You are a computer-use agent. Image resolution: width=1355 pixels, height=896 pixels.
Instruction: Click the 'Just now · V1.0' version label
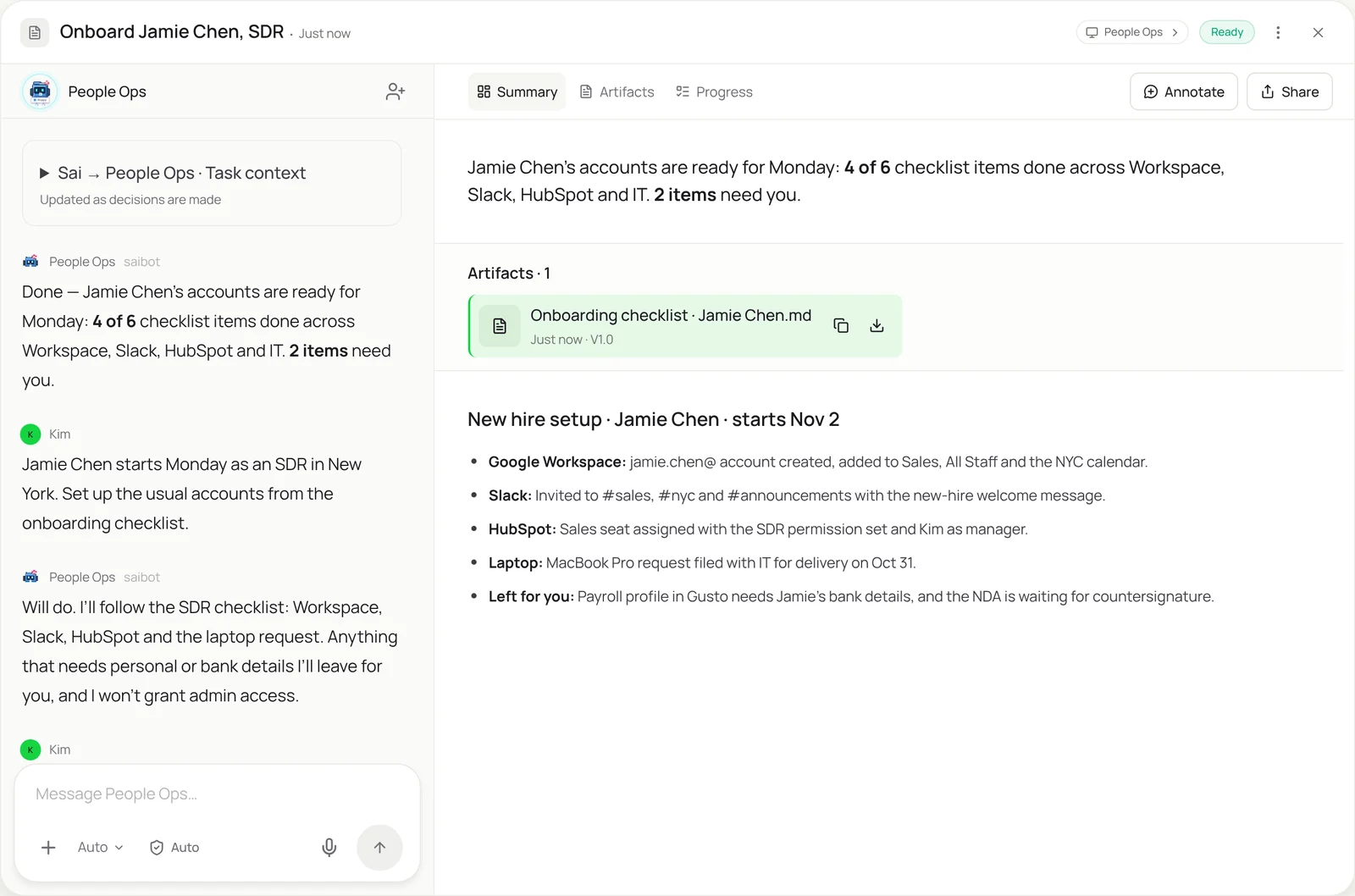point(572,340)
